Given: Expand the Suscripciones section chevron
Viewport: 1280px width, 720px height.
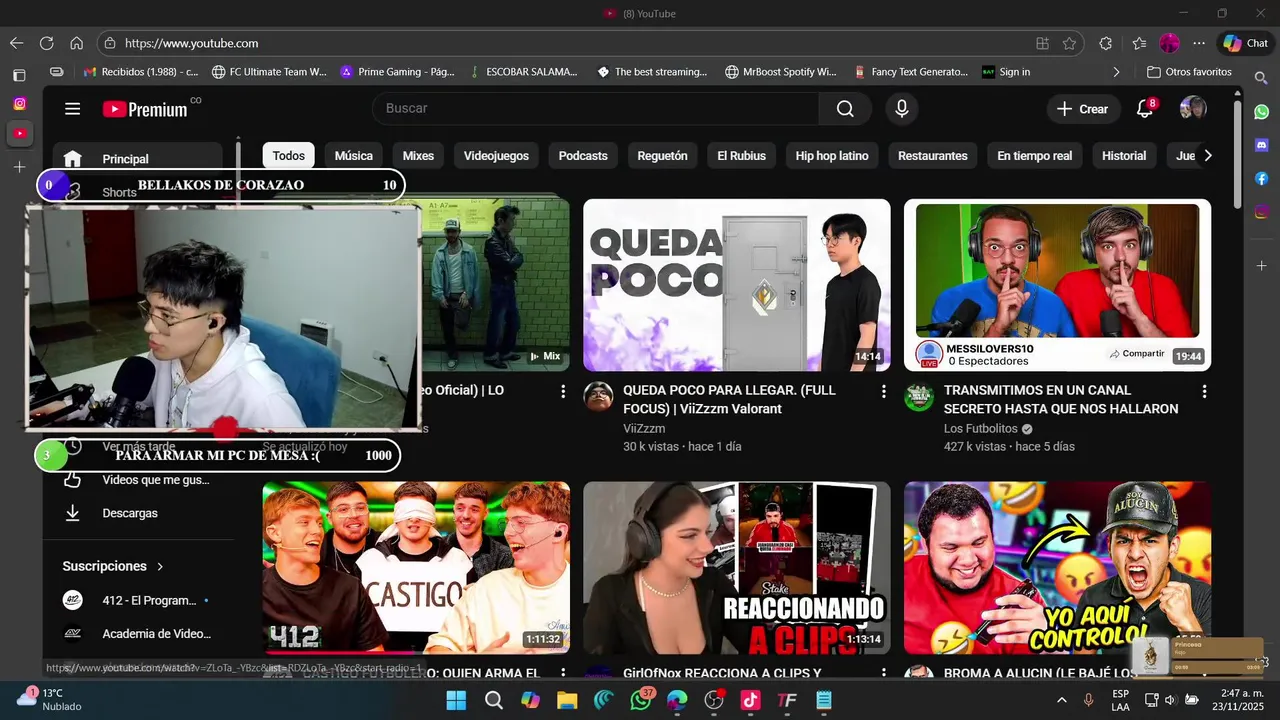Looking at the screenshot, I should point(159,566).
